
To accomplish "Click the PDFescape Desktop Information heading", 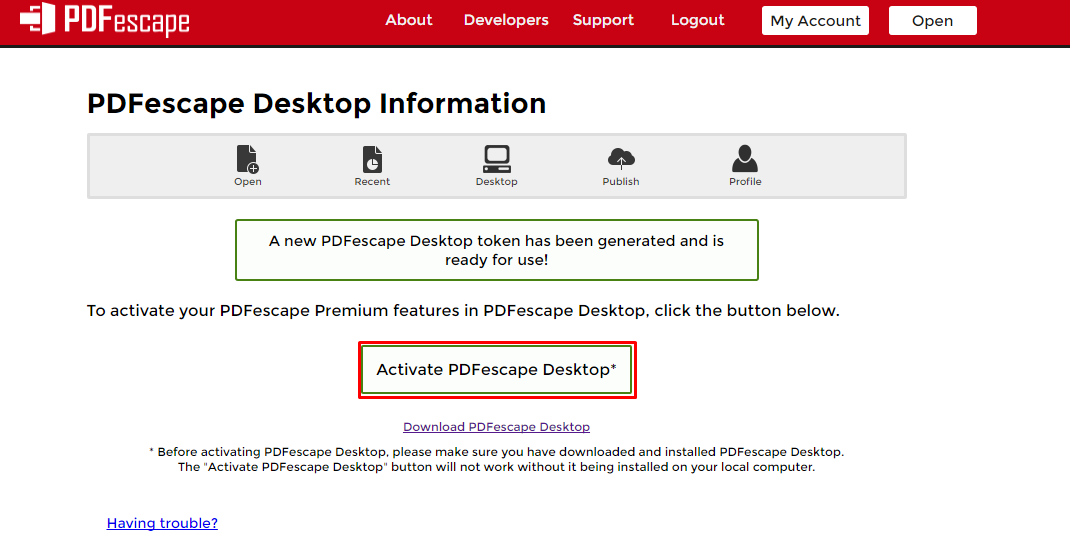I will [317, 104].
